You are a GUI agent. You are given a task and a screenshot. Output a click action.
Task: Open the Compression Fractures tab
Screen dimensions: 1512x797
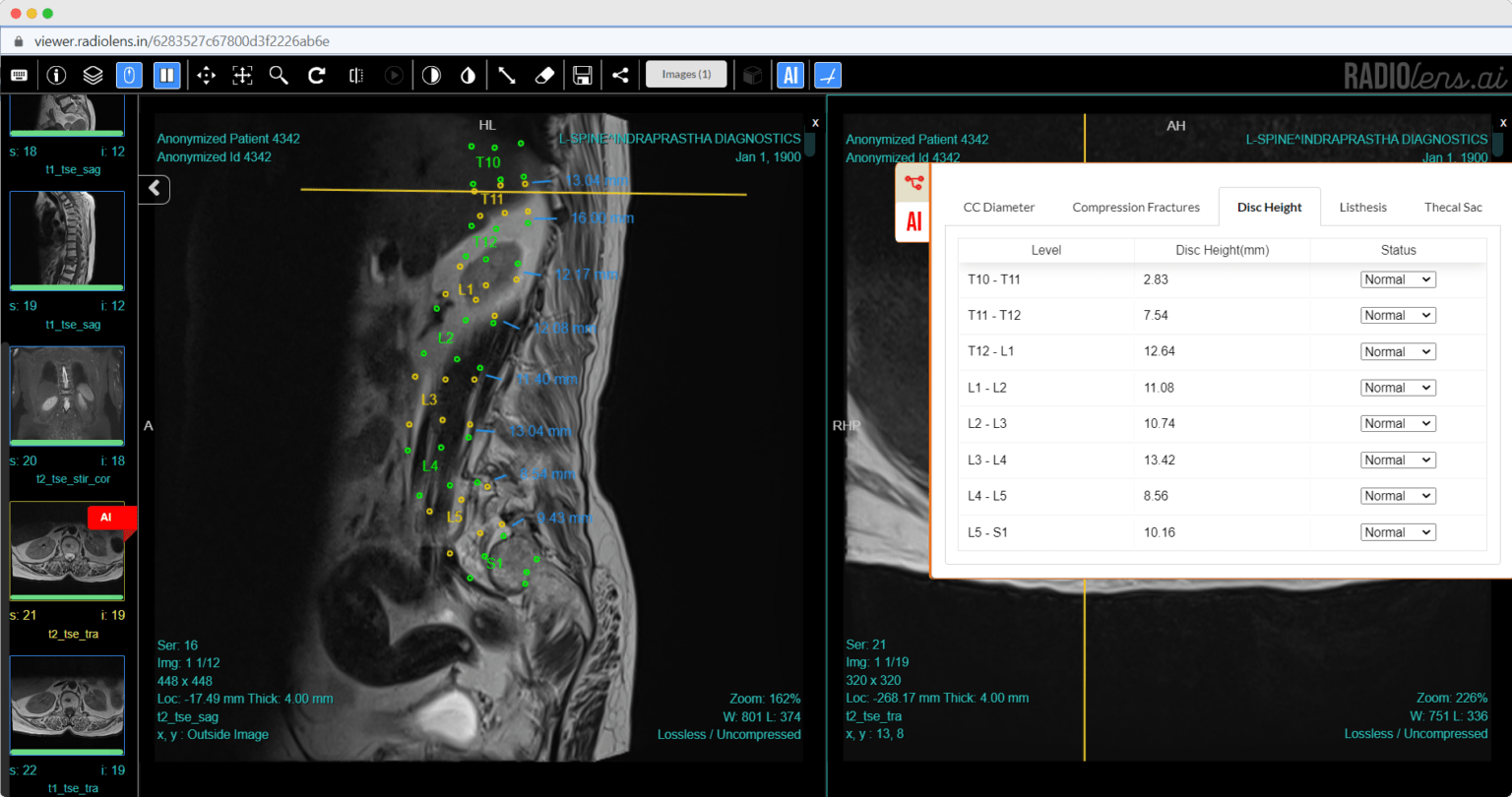pyautogui.click(x=1136, y=207)
